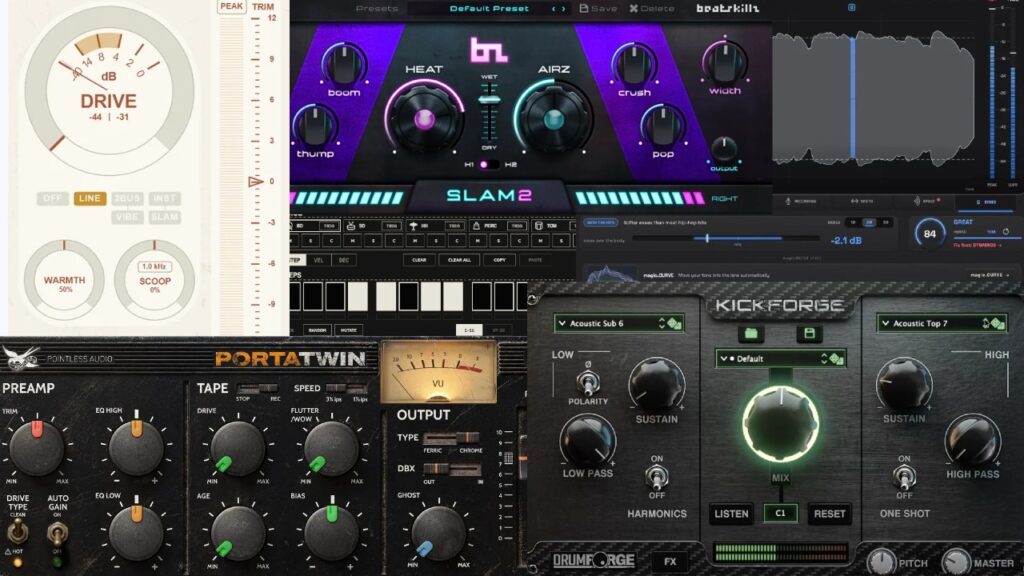1024x576 pixels.
Task: Toggle the HARMONICS on/off switch
Action: coord(656,477)
